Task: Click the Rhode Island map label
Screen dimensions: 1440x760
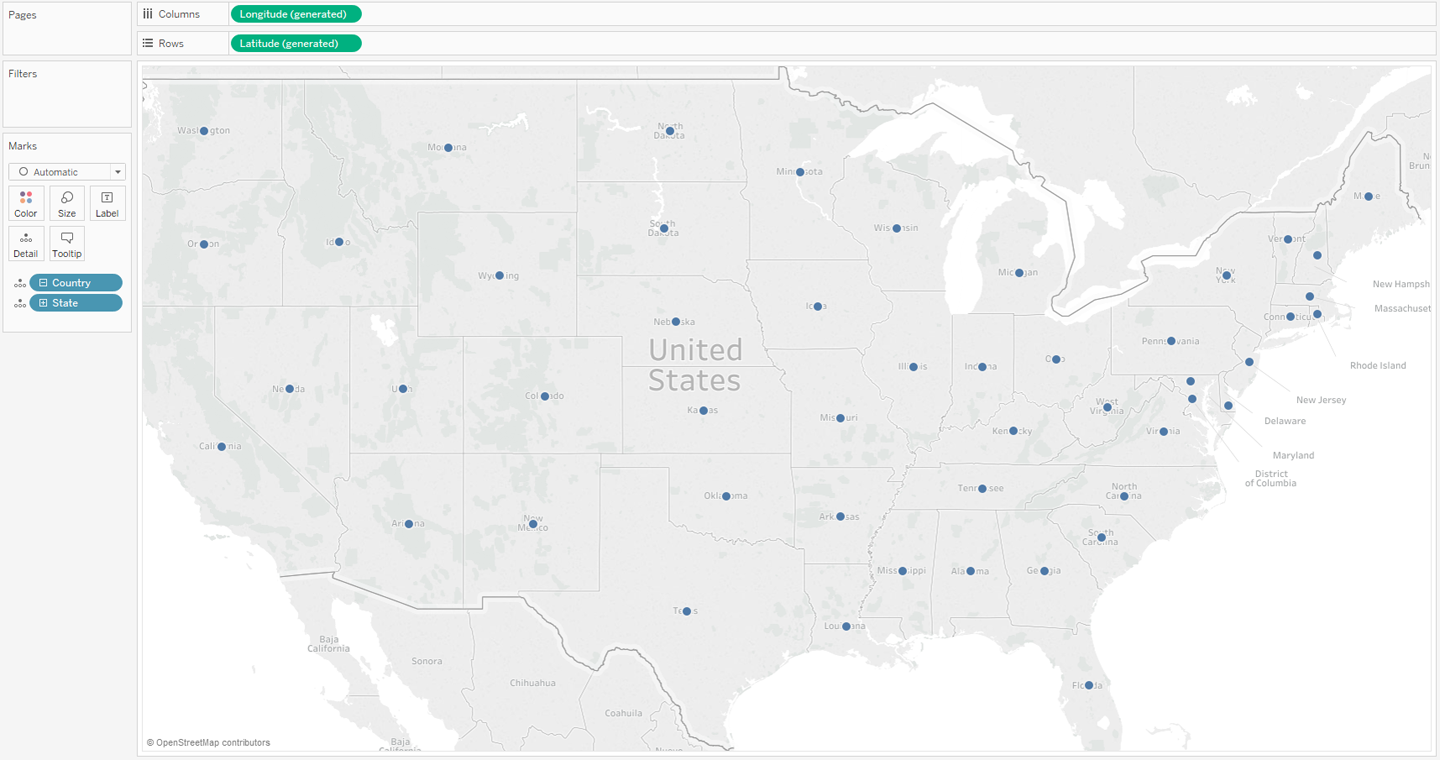Action: 1378,366
